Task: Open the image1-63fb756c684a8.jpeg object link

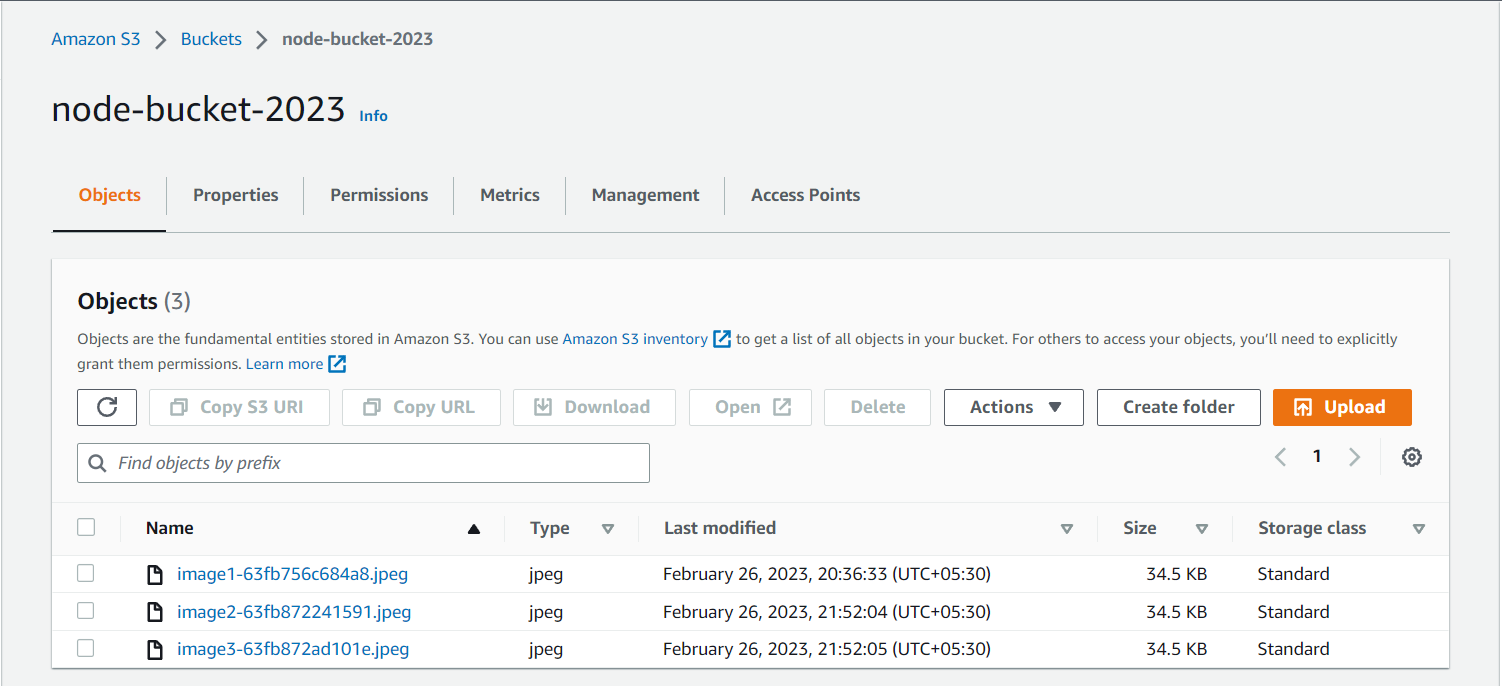Action: point(293,574)
